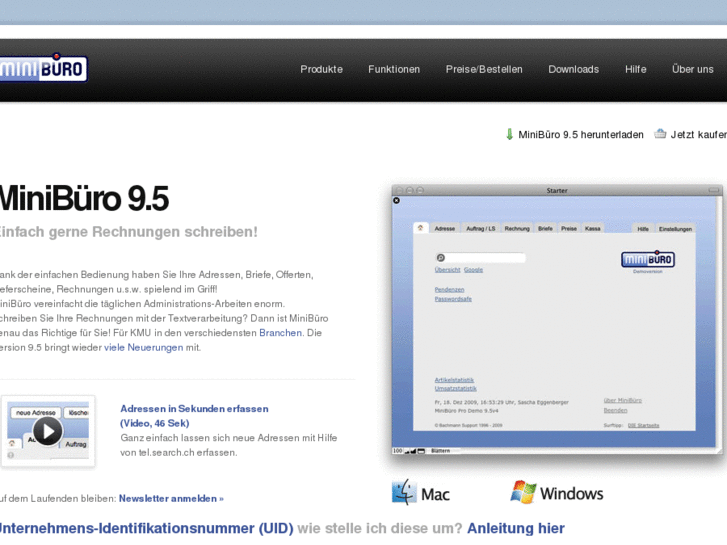Click the Blättern status bar control

(440, 450)
